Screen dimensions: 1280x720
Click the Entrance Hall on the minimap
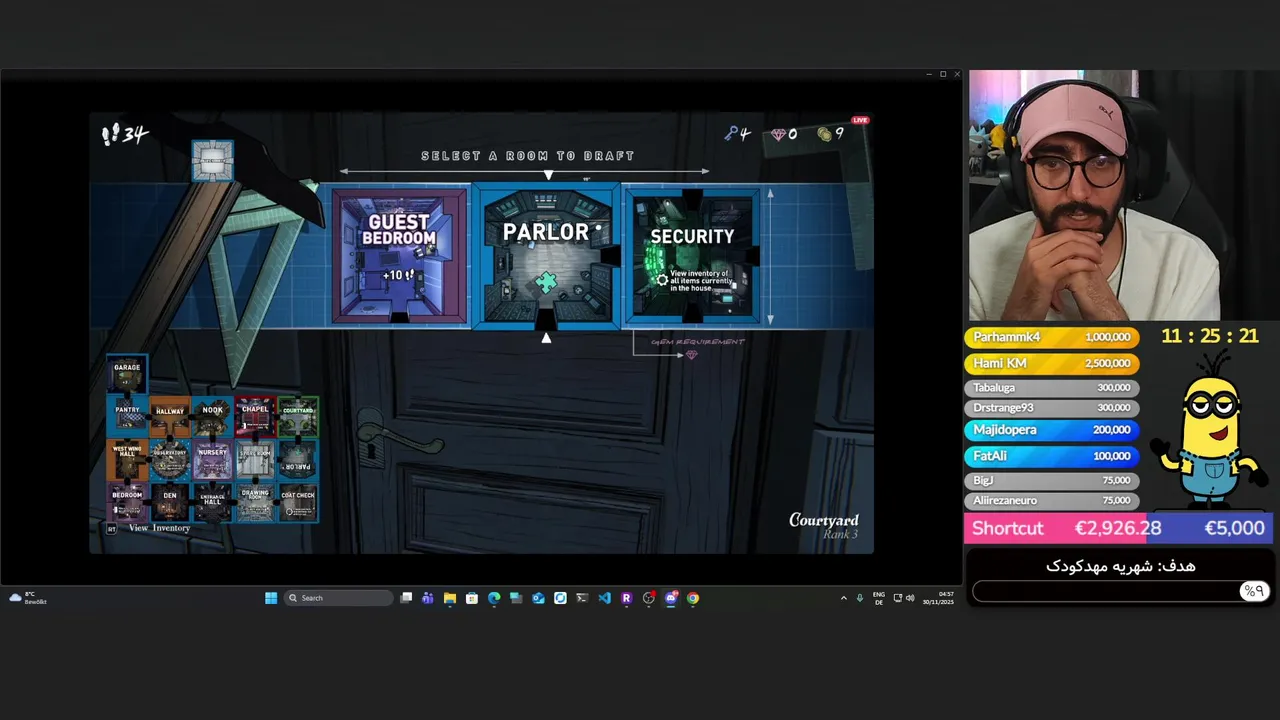tap(212, 501)
